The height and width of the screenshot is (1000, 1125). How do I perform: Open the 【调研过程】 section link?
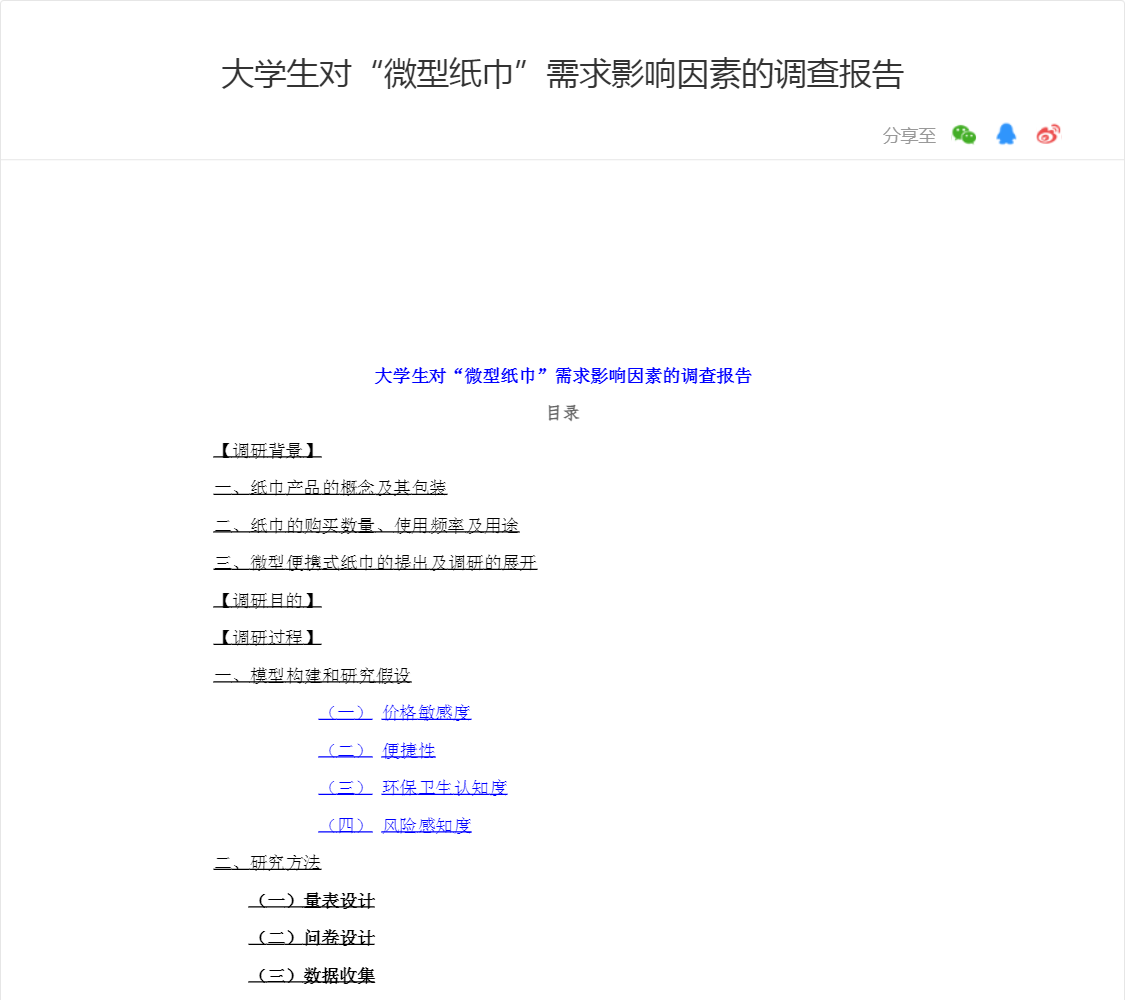click(x=267, y=638)
